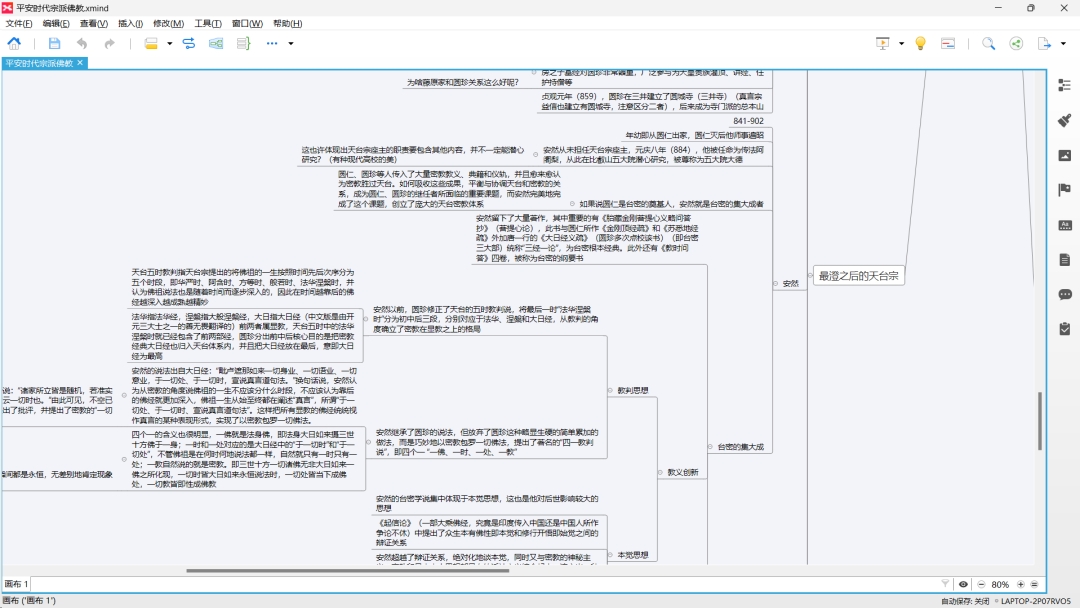The image size is (1080, 608).
Task: Open the Outline panel in right sidebar
Action: point(1064,85)
